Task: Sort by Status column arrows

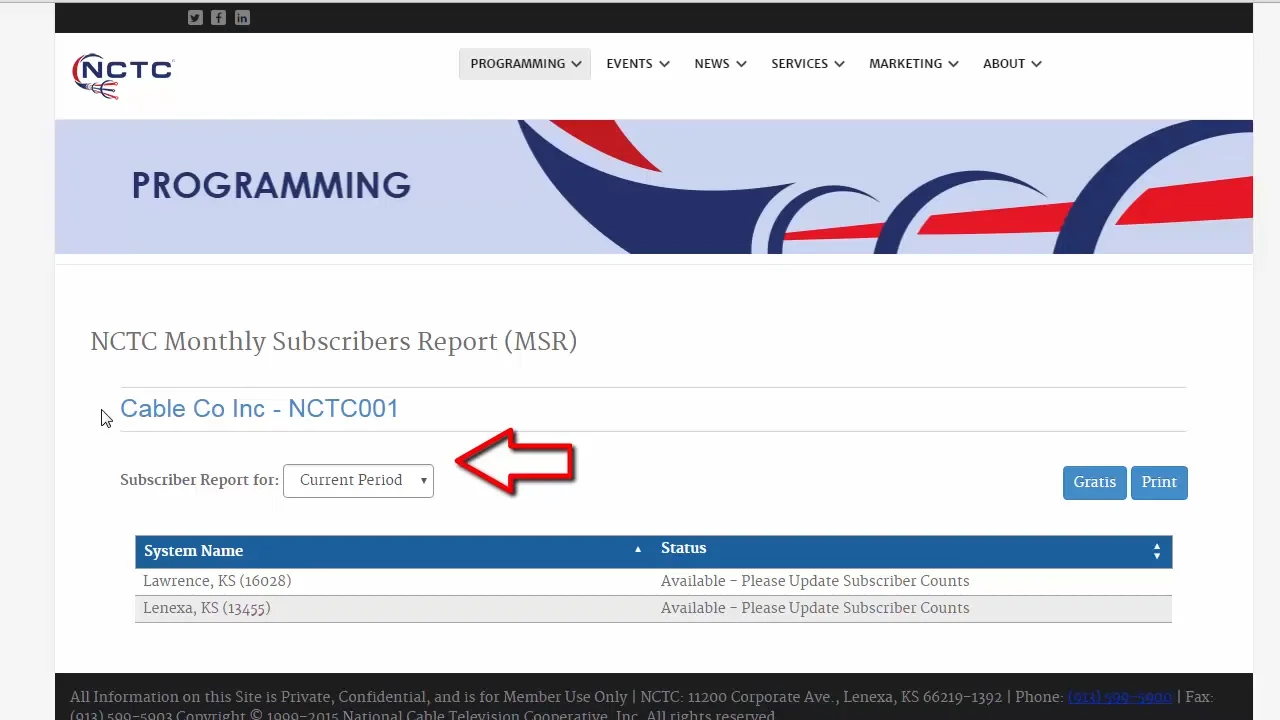Action: (x=1157, y=551)
